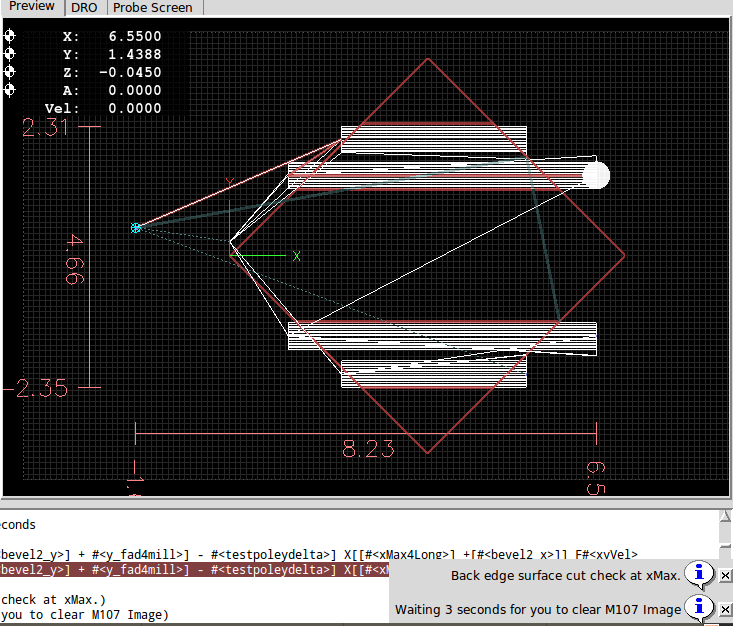This screenshot has width=733, height=626.
Task: Click info icon for M107 waiting notification
Action: coord(700,608)
